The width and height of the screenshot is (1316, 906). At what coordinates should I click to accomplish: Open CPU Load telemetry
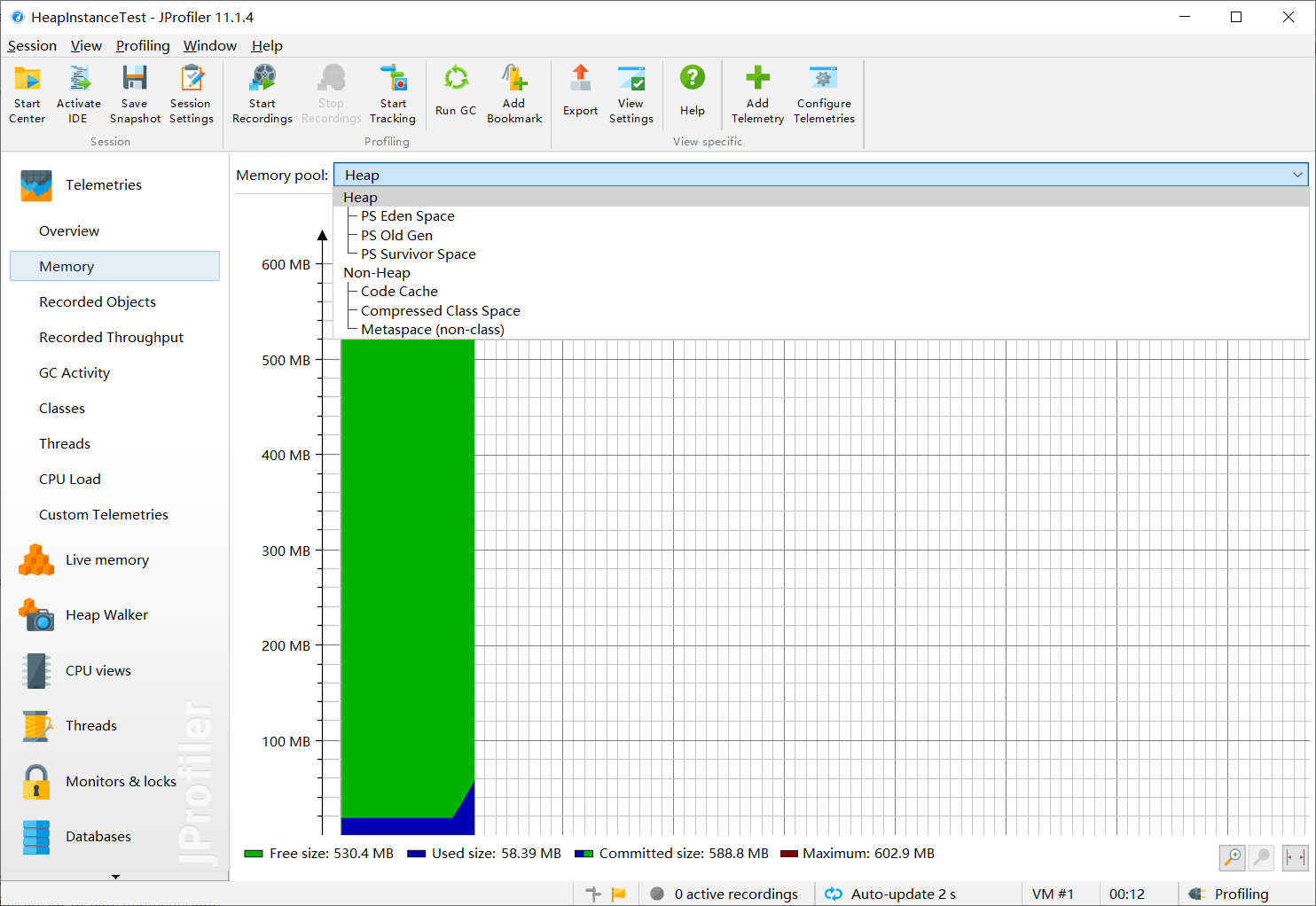coord(114,479)
